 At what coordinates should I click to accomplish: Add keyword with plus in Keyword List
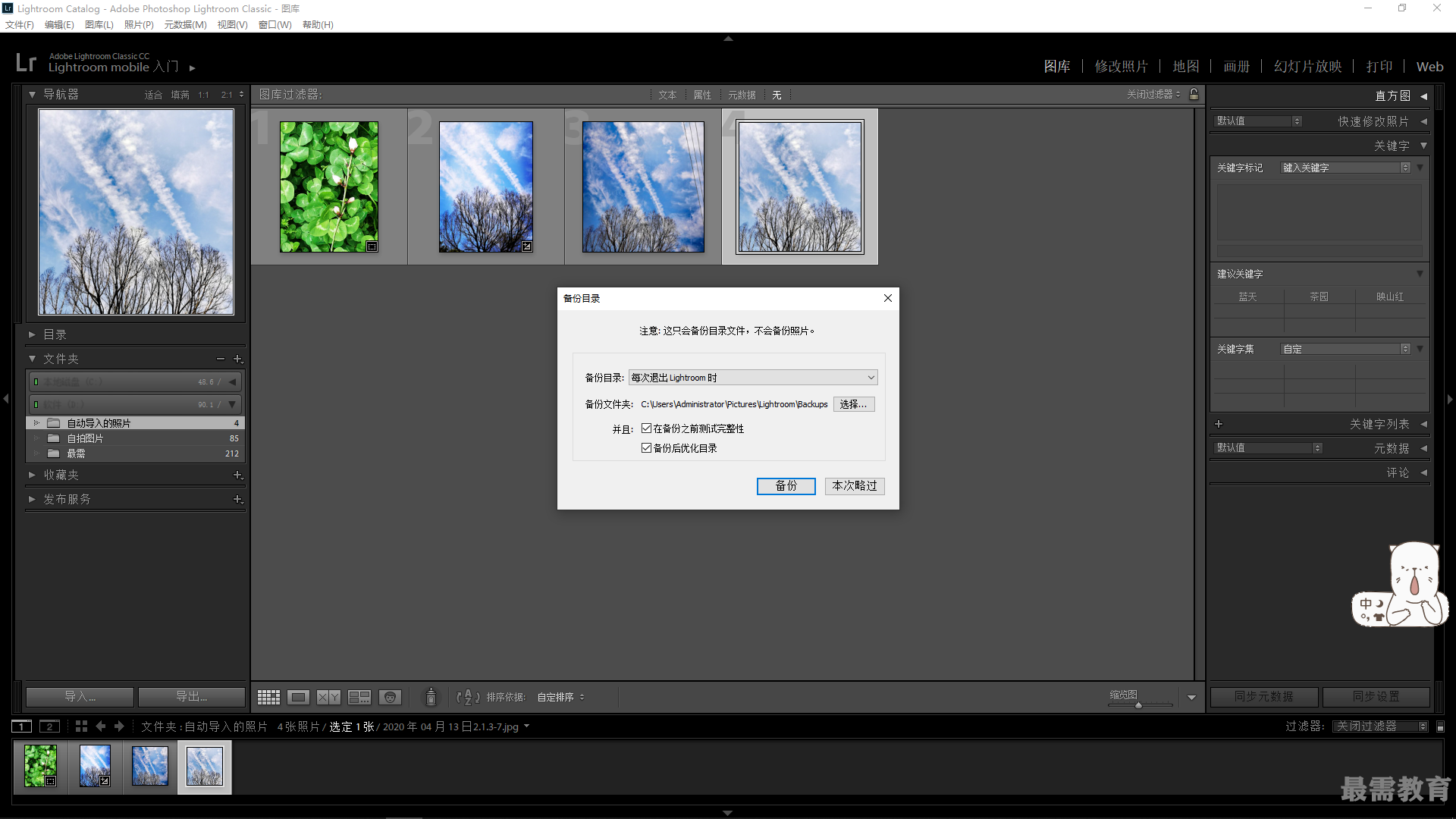pyautogui.click(x=1219, y=424)
